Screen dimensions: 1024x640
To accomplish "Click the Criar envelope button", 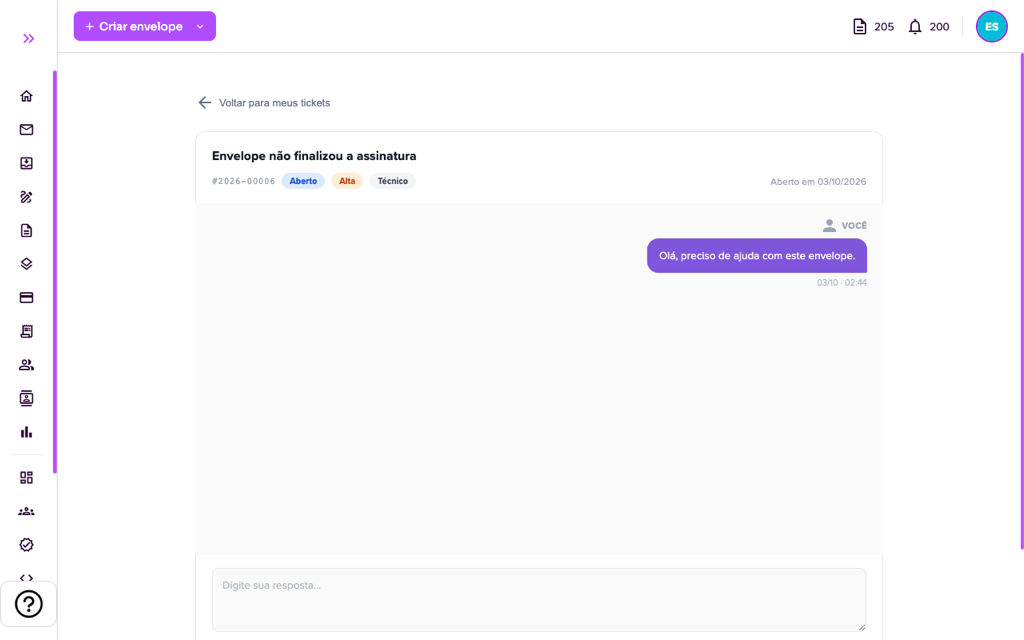I will [x=134, y=26].
